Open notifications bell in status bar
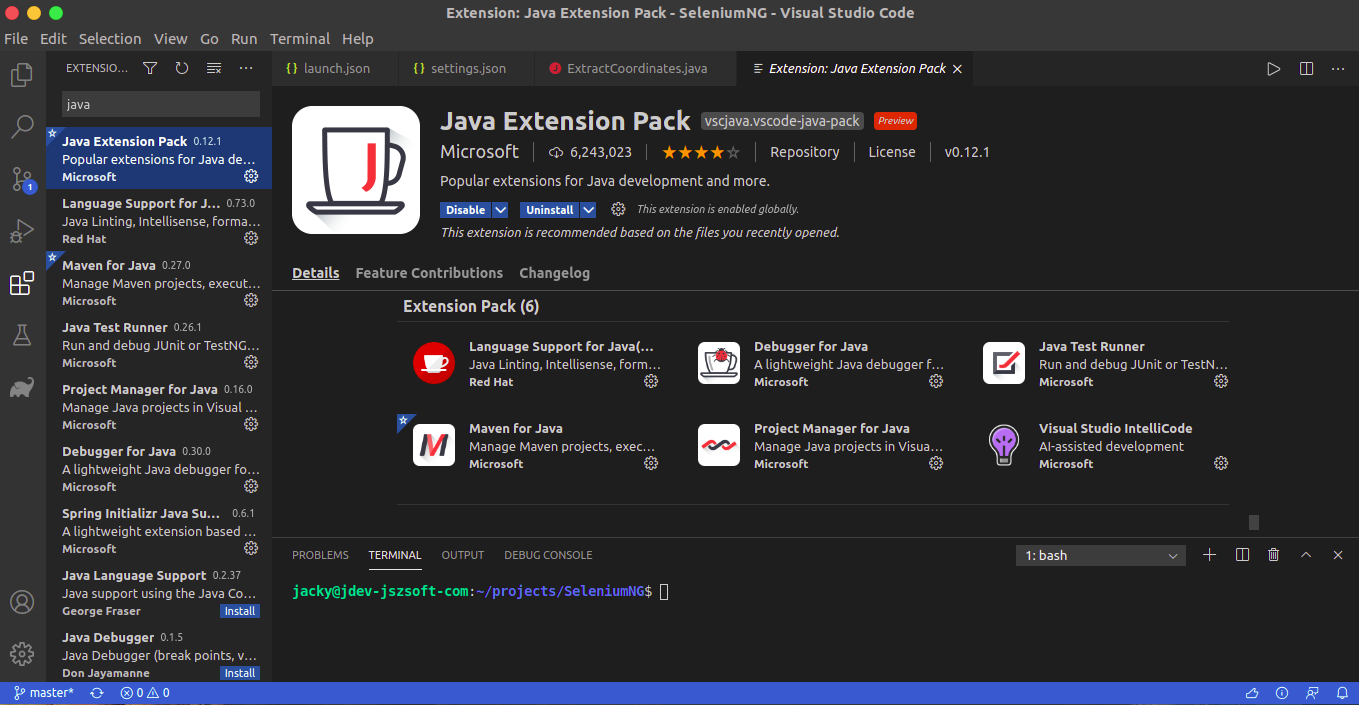The image size is (1359, 705). point(1341,693)
